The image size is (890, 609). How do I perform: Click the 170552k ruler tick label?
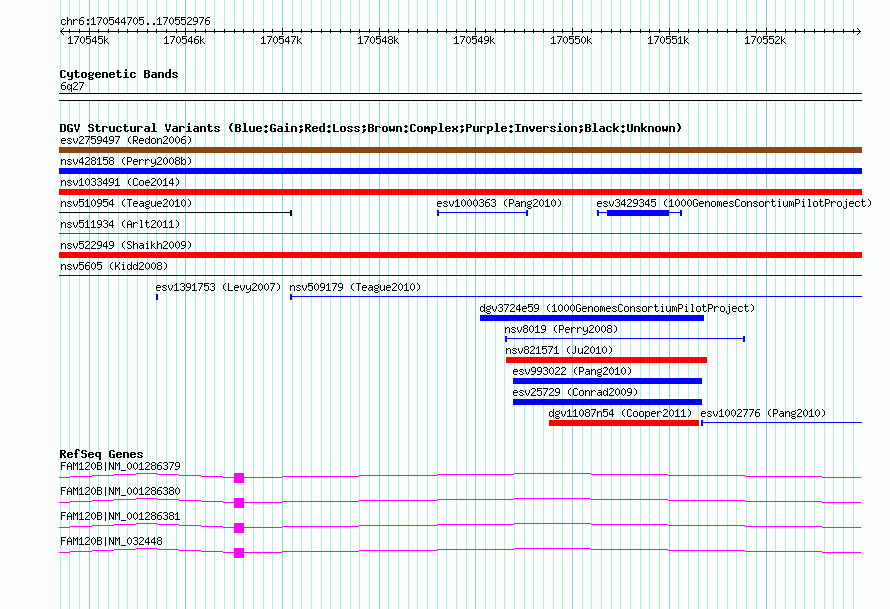click(x=766, y=40)
